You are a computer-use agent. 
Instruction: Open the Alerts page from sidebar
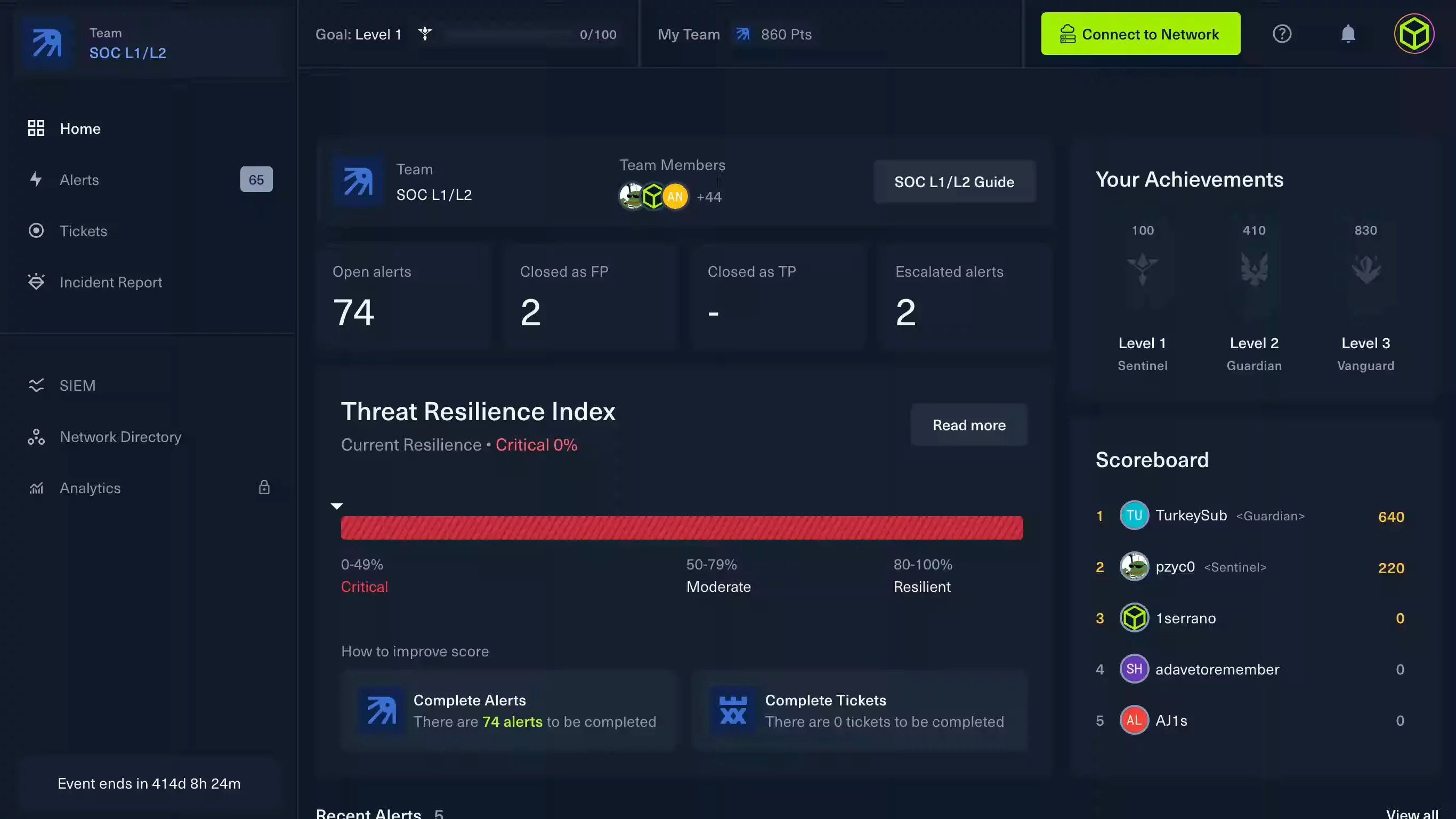point(79,180)
